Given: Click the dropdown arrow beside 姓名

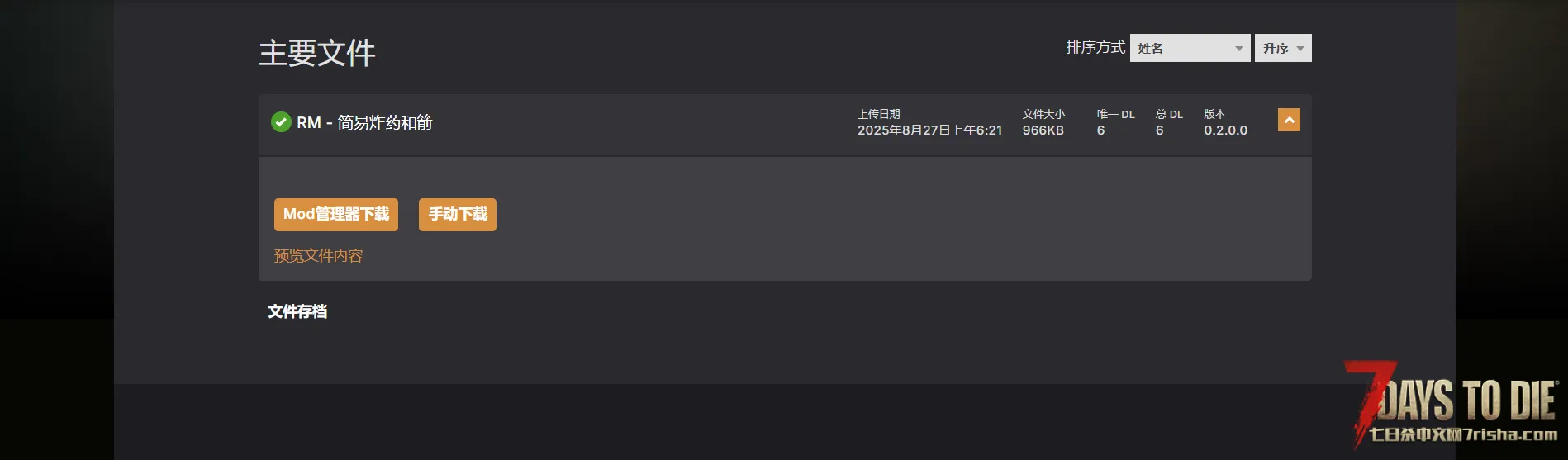Looking at the screenshot, I should pyautogui.click(x=1239, y=49).
